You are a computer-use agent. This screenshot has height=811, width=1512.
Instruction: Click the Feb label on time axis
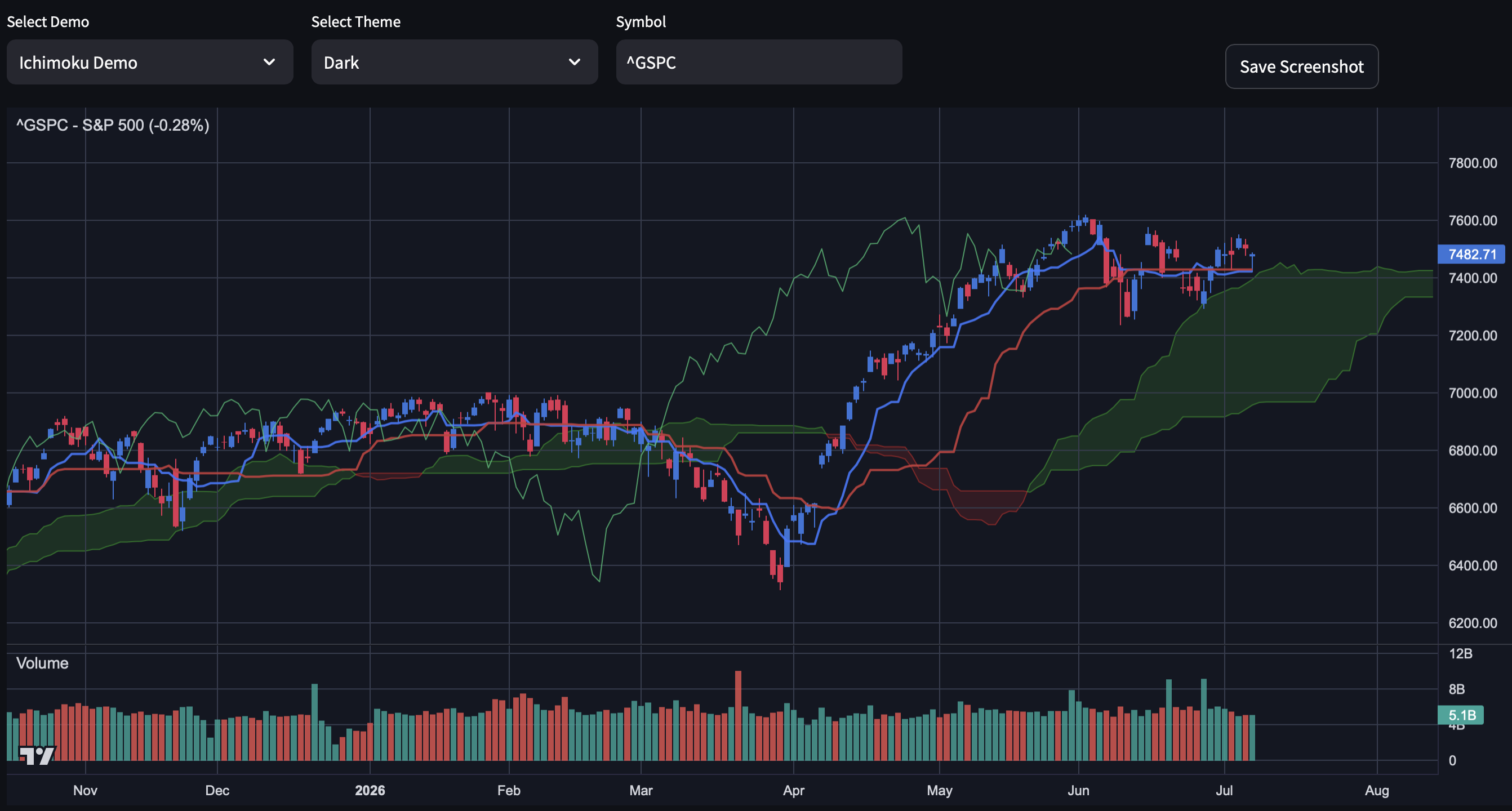(509, 790)
